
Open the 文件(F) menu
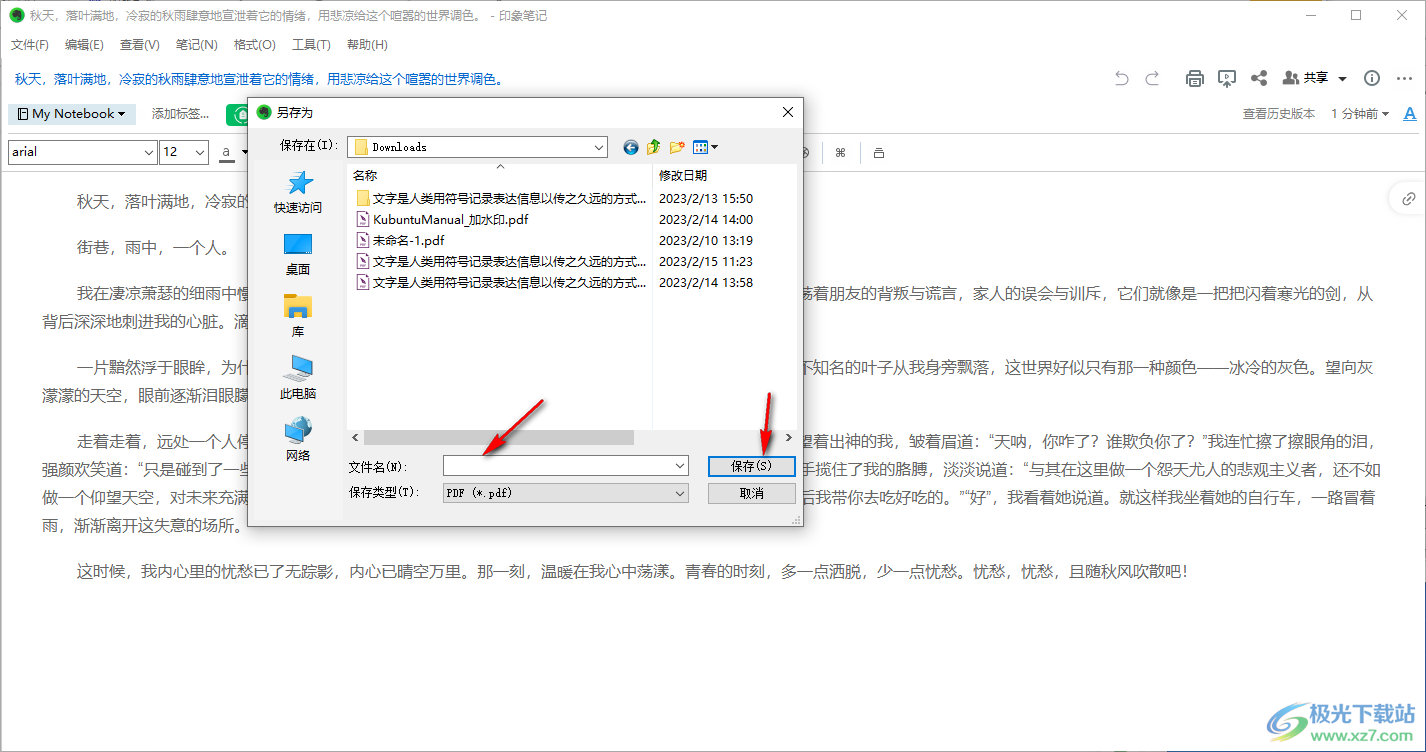tap(30, 45)
